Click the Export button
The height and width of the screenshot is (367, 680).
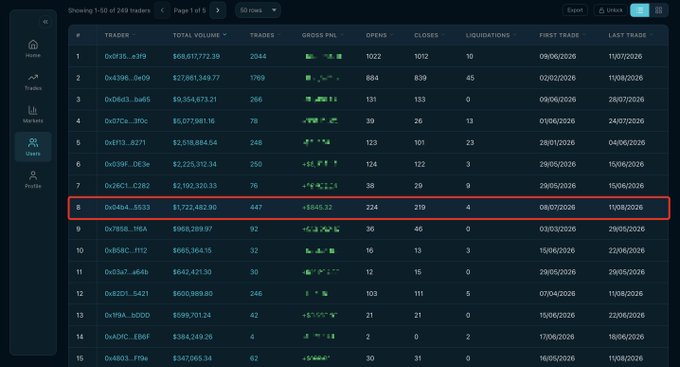[575, 10]
